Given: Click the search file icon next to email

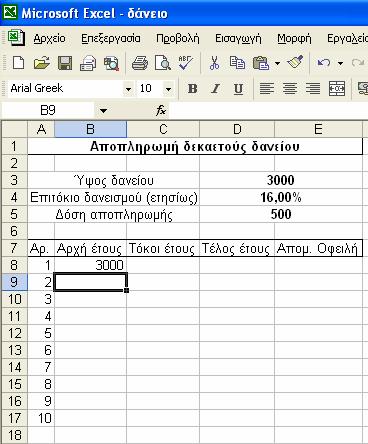Looking at the screenshot, I should point(111,63).
